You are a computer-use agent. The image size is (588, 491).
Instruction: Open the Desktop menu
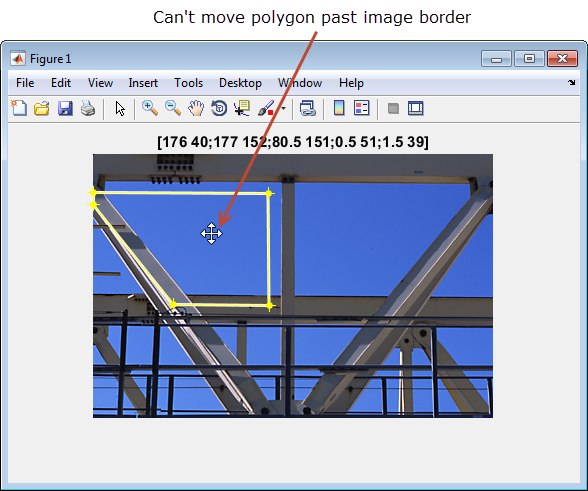[240, 83]
